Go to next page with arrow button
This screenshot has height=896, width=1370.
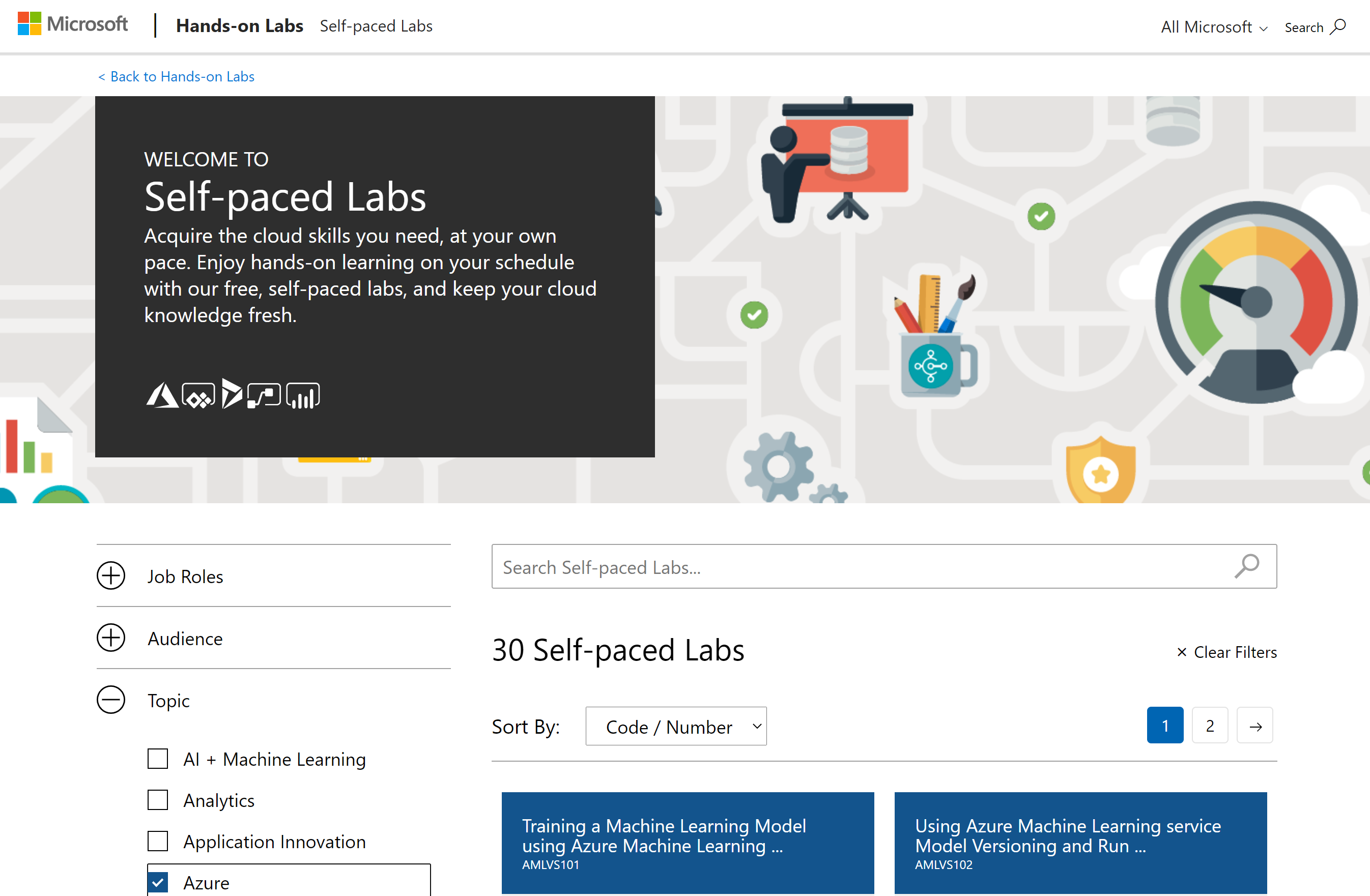click(x=1255, y=726)
